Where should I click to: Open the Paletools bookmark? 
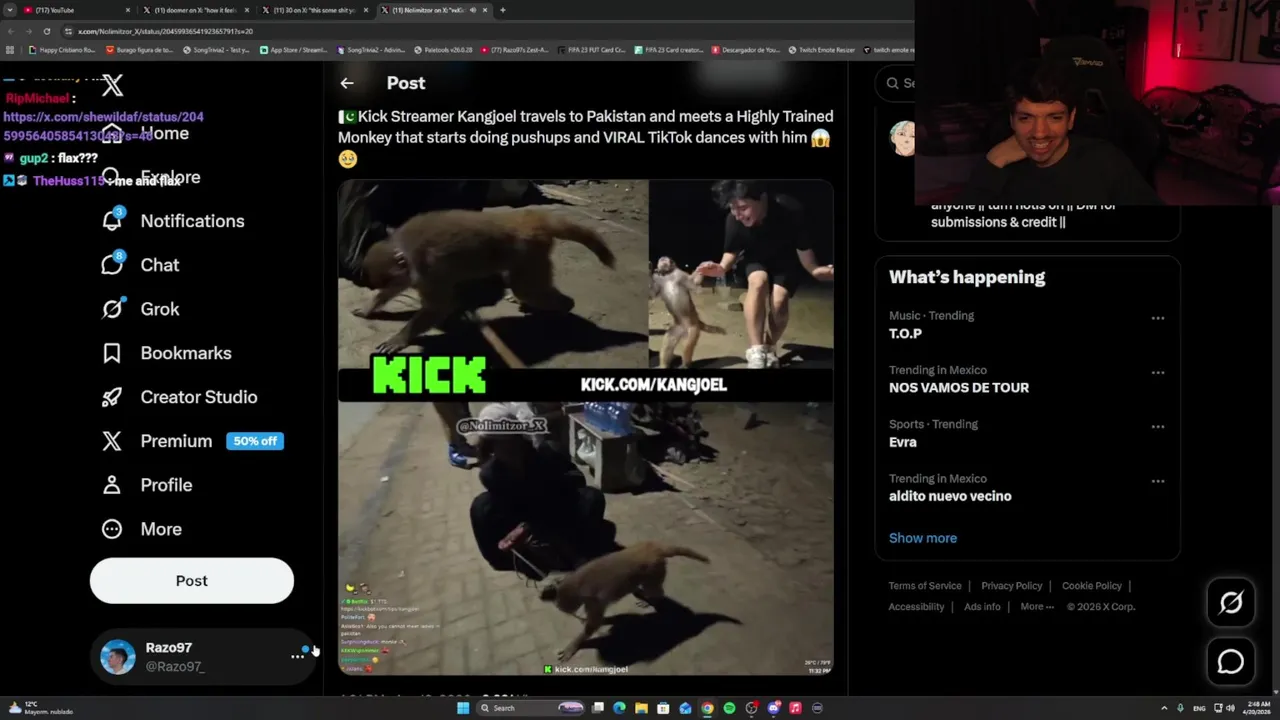[x=442, y=49]
